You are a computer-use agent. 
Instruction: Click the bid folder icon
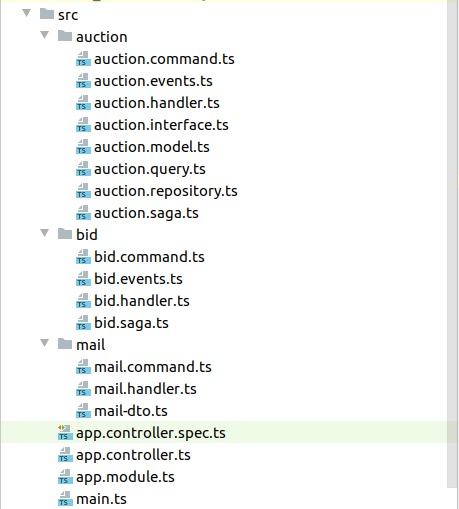(65, 234)
